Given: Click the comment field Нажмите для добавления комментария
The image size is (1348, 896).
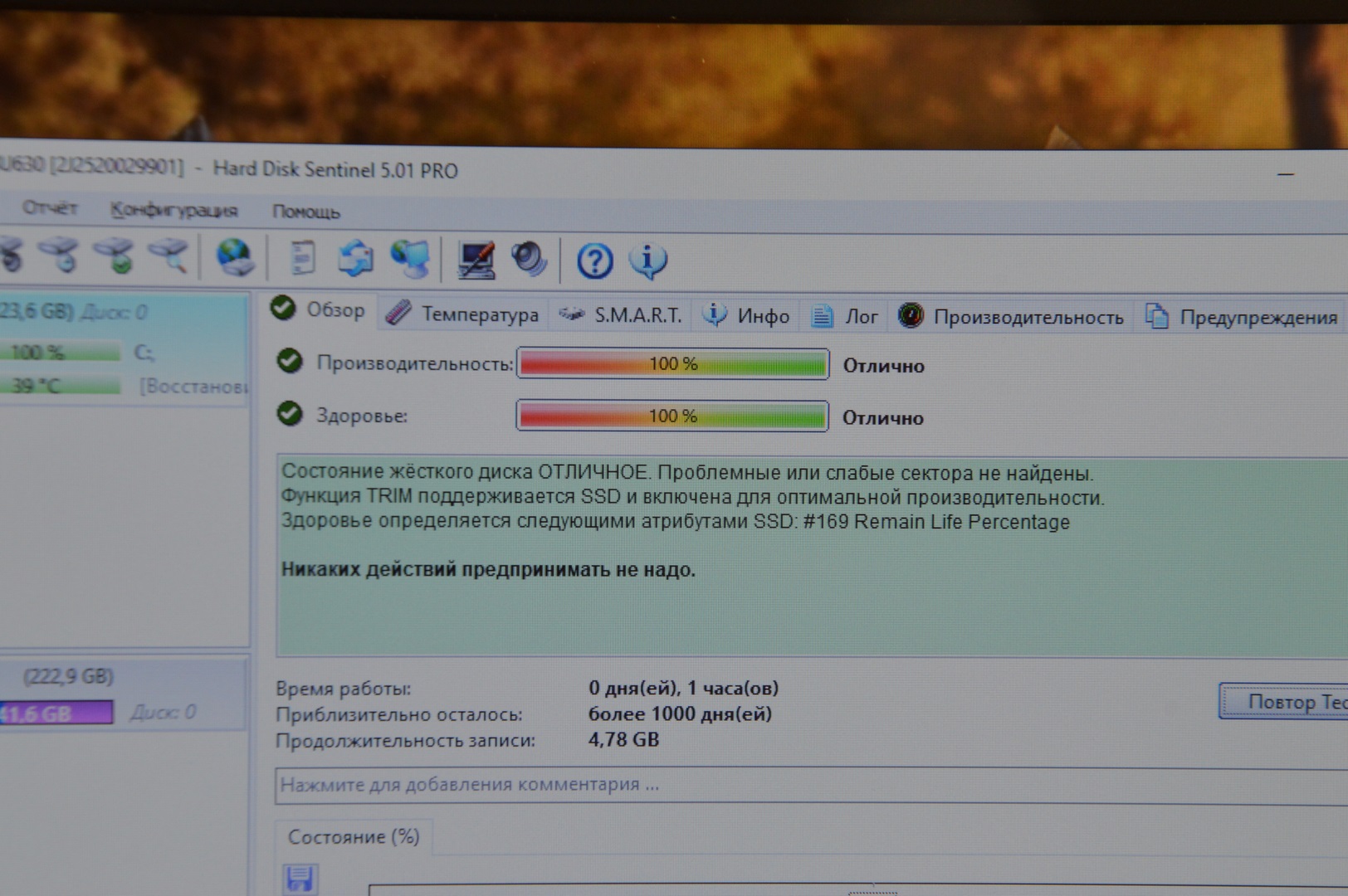Looking at the screenshot, I should [809, 785].
